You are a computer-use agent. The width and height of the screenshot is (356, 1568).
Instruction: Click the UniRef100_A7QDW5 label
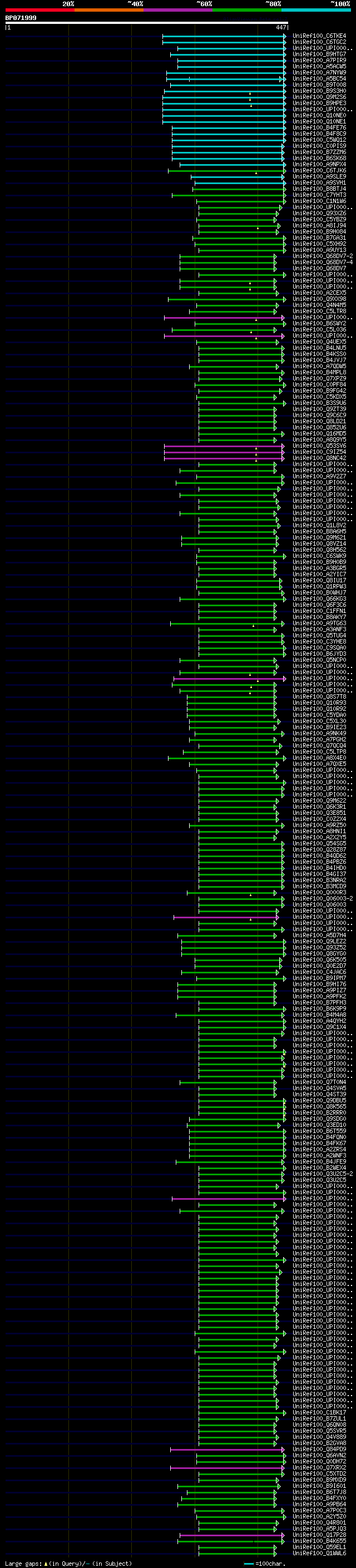click(319, 367)
